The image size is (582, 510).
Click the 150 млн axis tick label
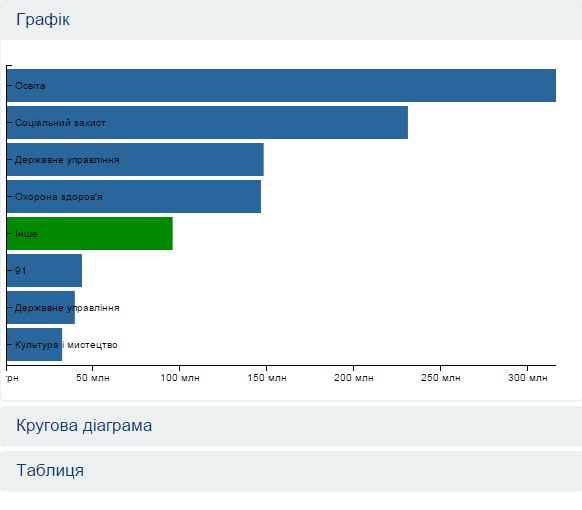point(267,378)
